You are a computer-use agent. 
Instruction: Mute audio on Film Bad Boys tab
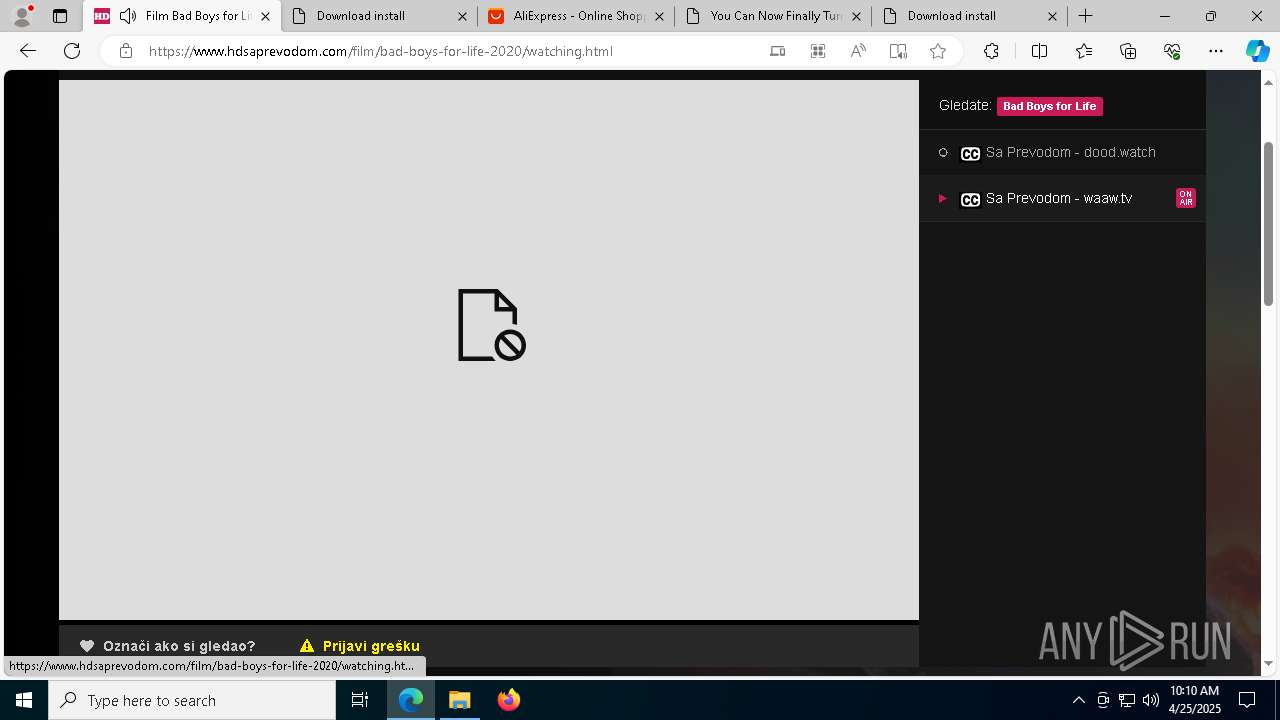[x=128, y=16]
